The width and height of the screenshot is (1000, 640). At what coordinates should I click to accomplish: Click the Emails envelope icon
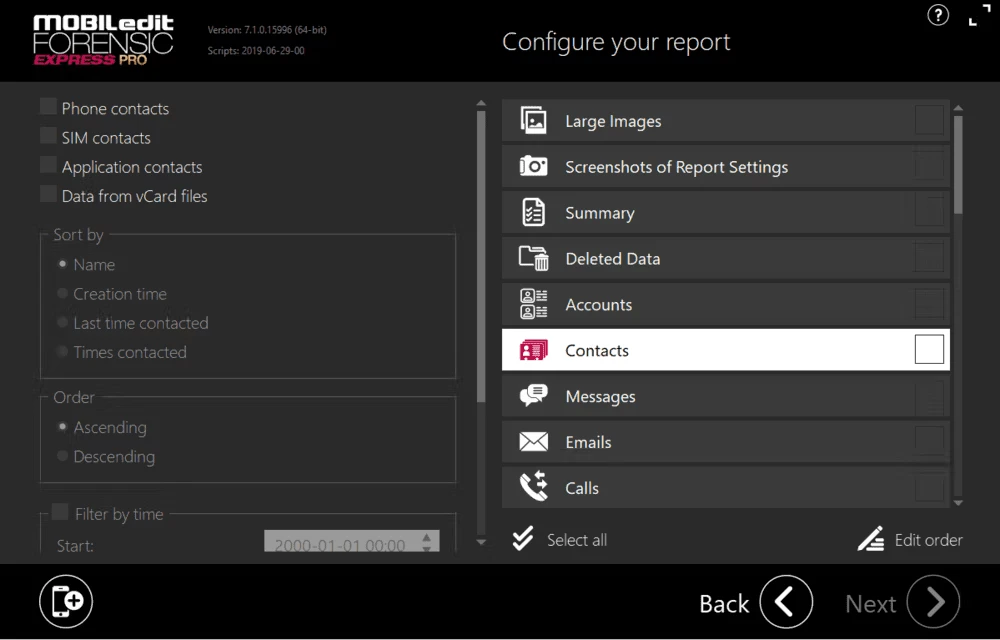(533, 442)
